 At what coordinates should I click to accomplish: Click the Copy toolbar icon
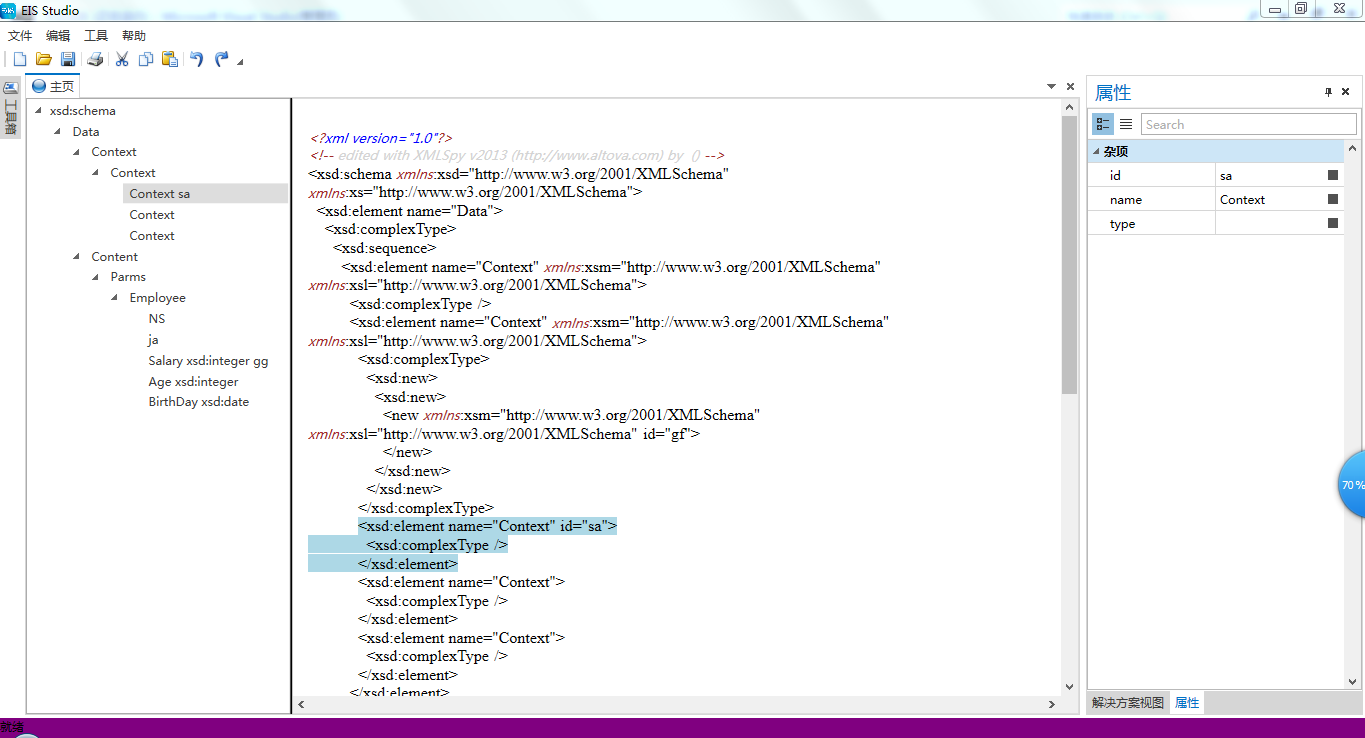click(x=146, y=59)
